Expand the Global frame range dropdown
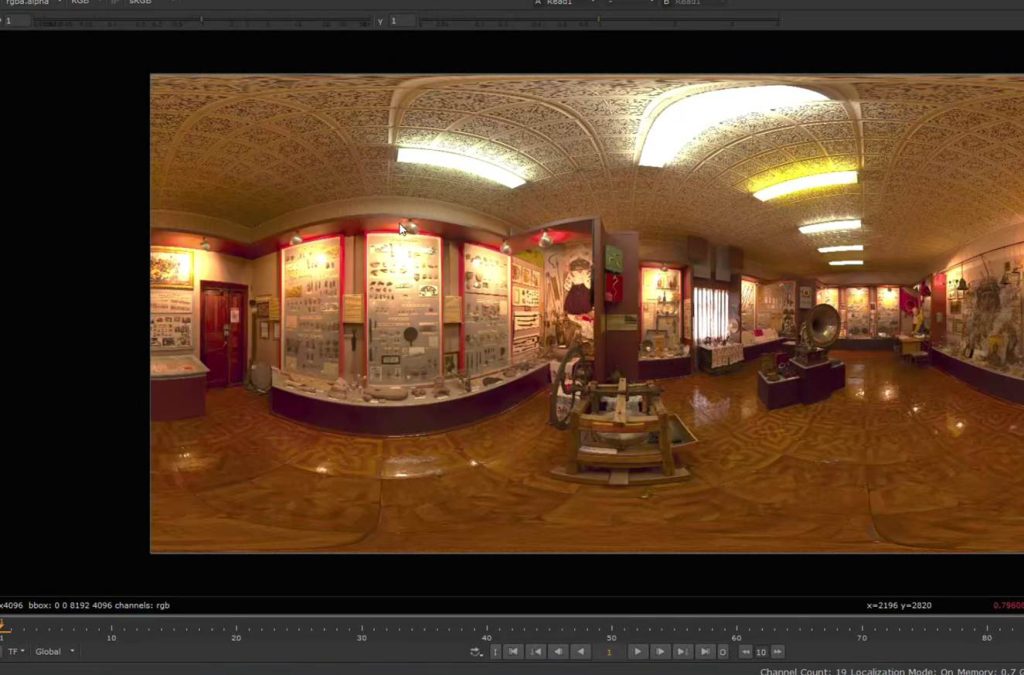This screenshot has width=1024, height=675. [x=54, y=651]
